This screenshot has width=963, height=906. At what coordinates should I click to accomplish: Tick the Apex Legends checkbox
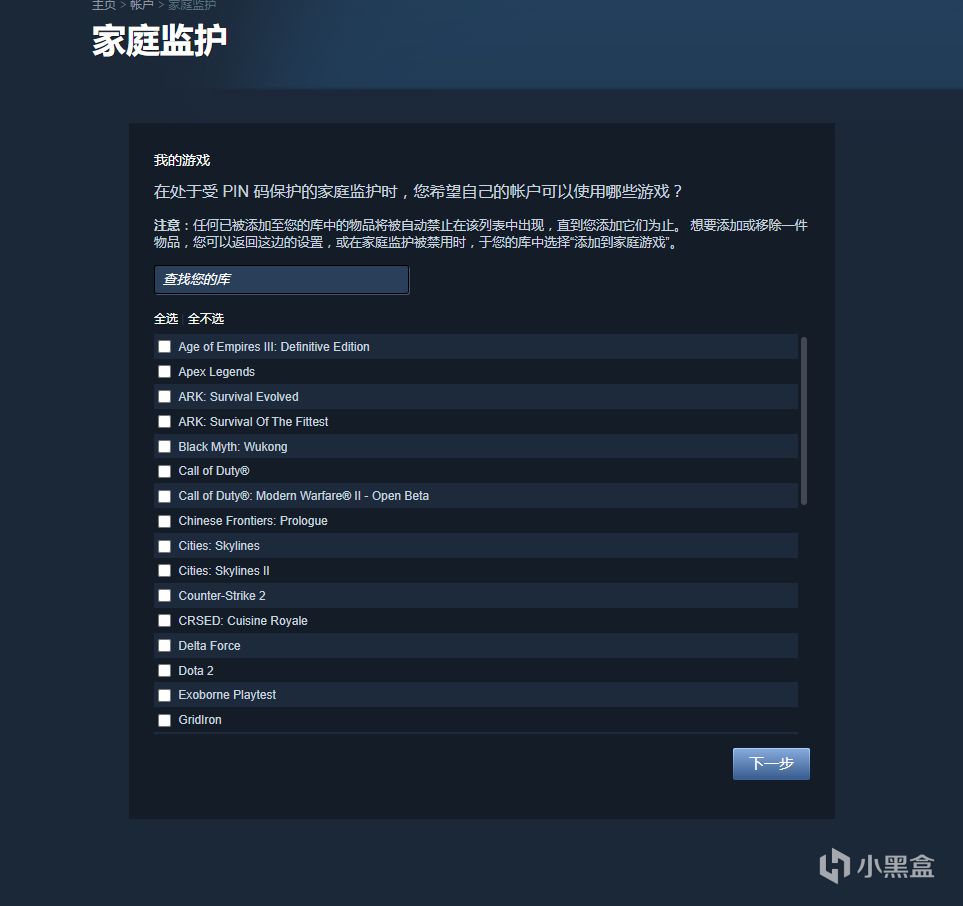pyautogui.click(x=164, y=372)
